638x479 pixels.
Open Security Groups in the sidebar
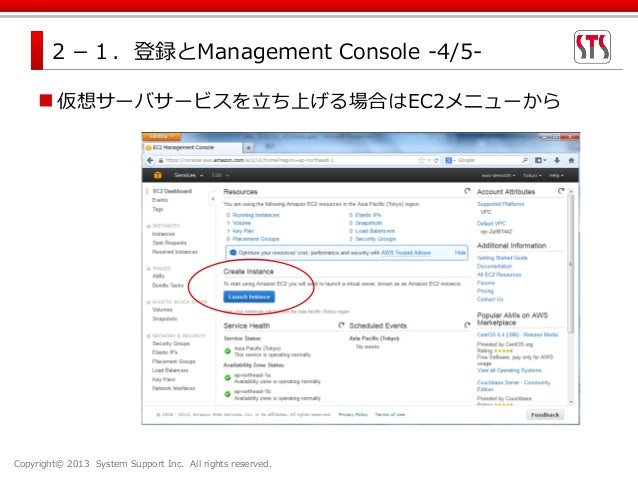pyautogui.click(x=171, y=343)
